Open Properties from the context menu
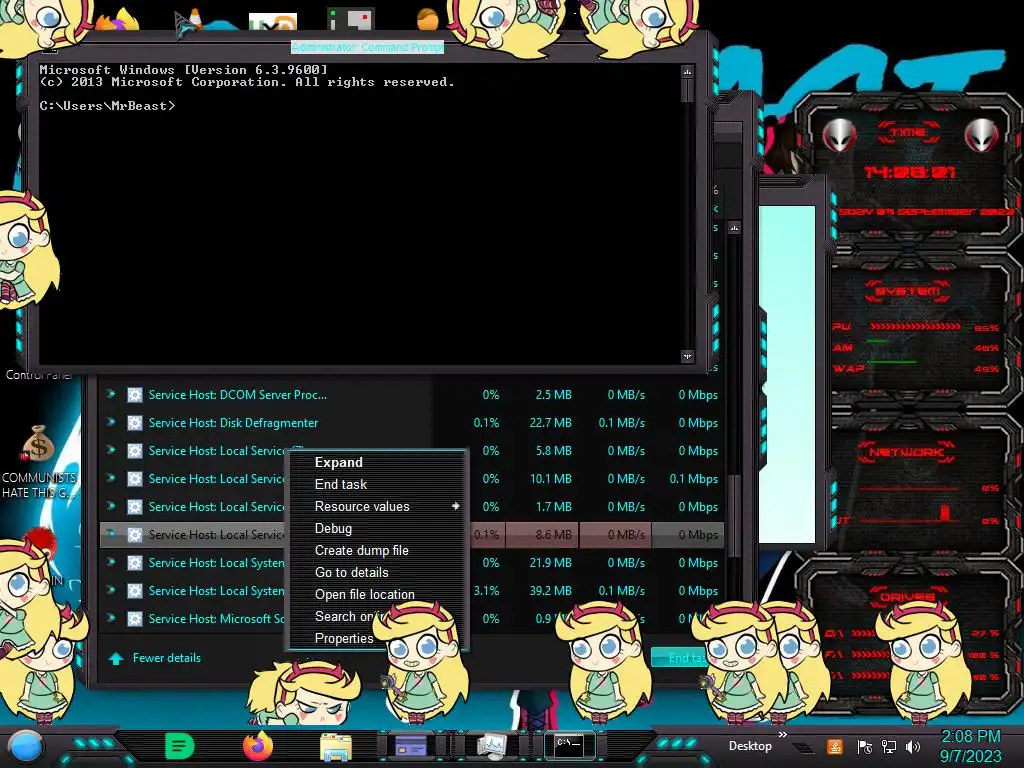 coord(344,639)
